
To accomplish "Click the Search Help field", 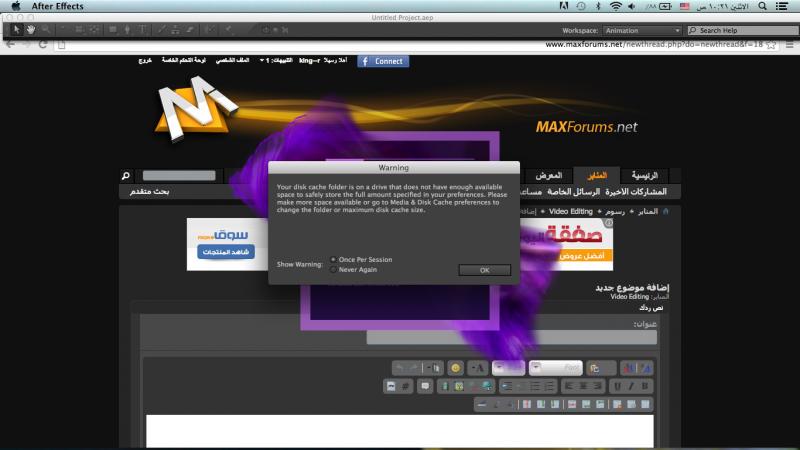I will pyautogui.click(x=742, y=31).
